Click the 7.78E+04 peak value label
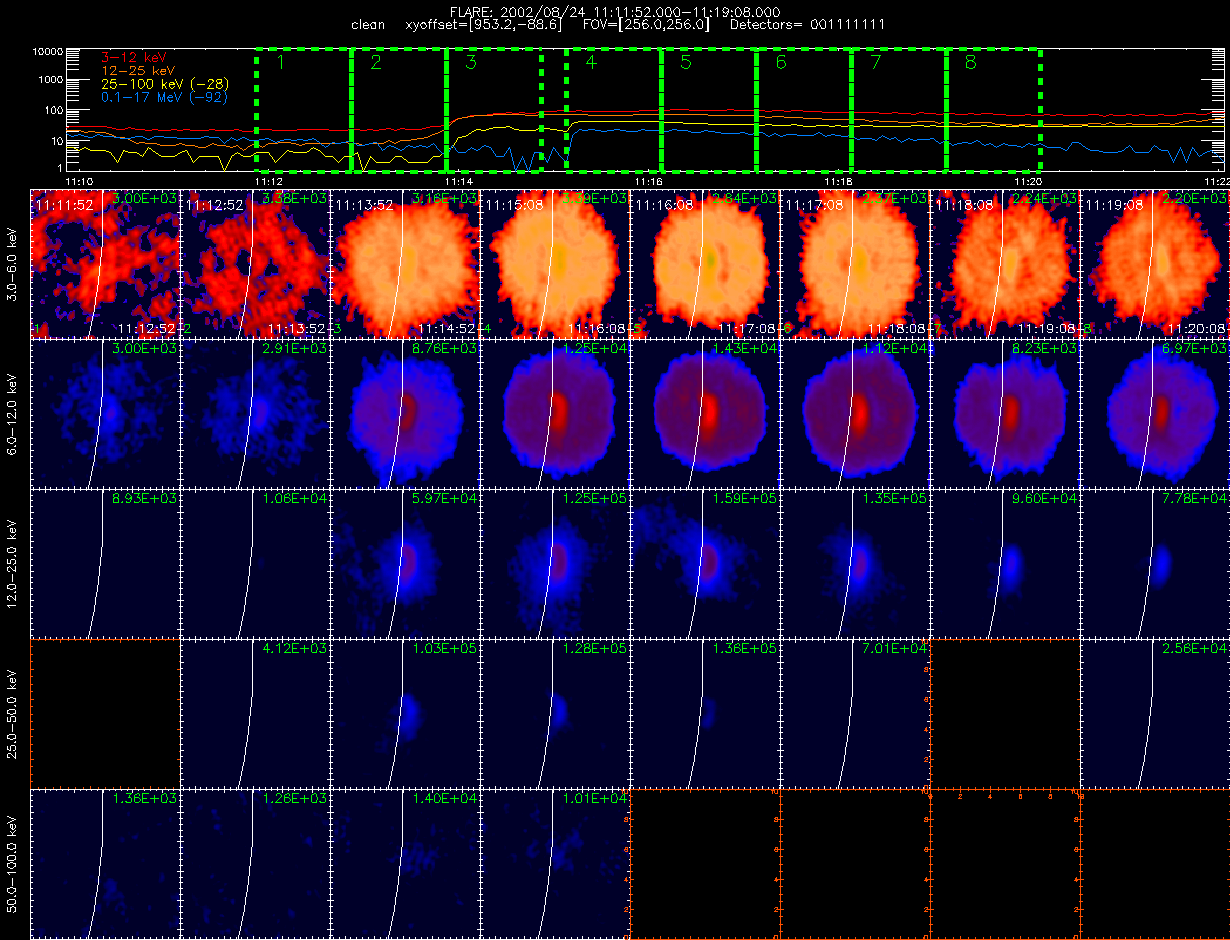1230x940 pixels. click(1194, 499)
